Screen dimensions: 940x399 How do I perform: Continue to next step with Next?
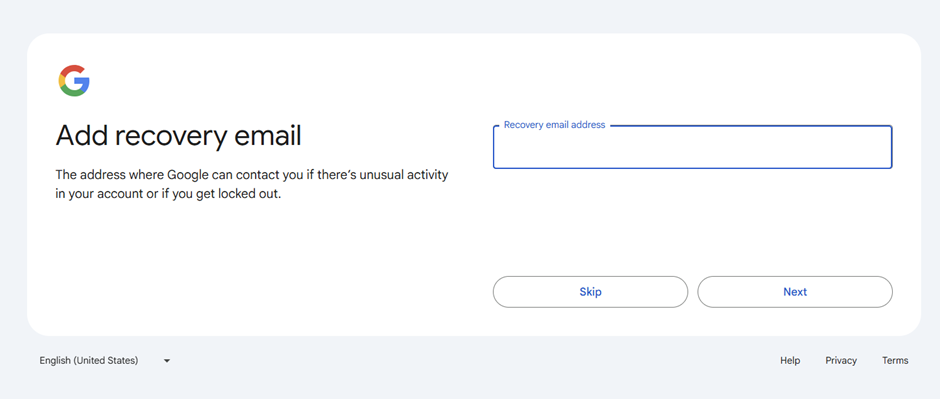tap(795, 292)
